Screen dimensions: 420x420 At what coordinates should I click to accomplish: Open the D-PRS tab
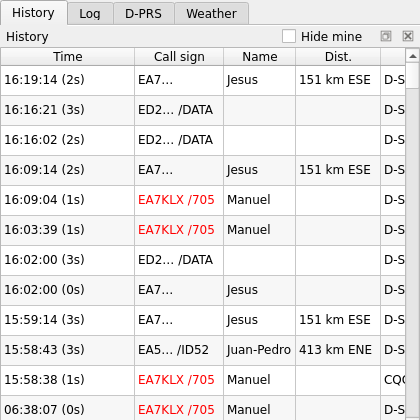pos(144,14)
